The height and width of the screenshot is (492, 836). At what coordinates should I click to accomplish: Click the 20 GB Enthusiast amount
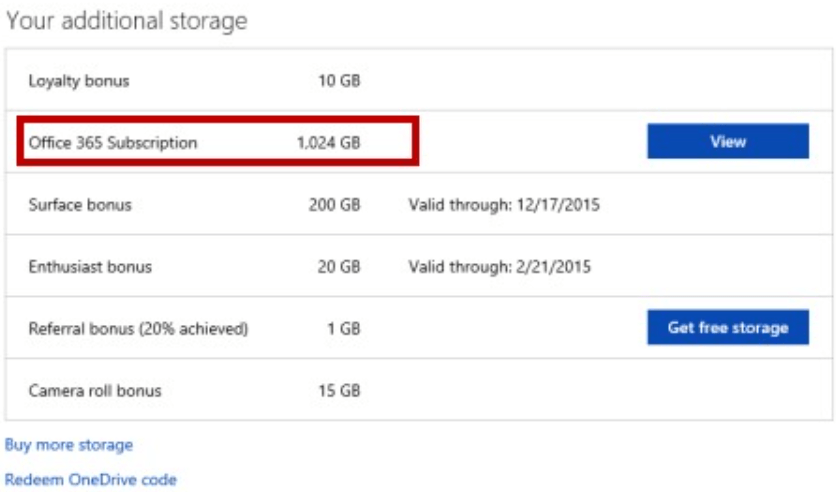[339, 267]
